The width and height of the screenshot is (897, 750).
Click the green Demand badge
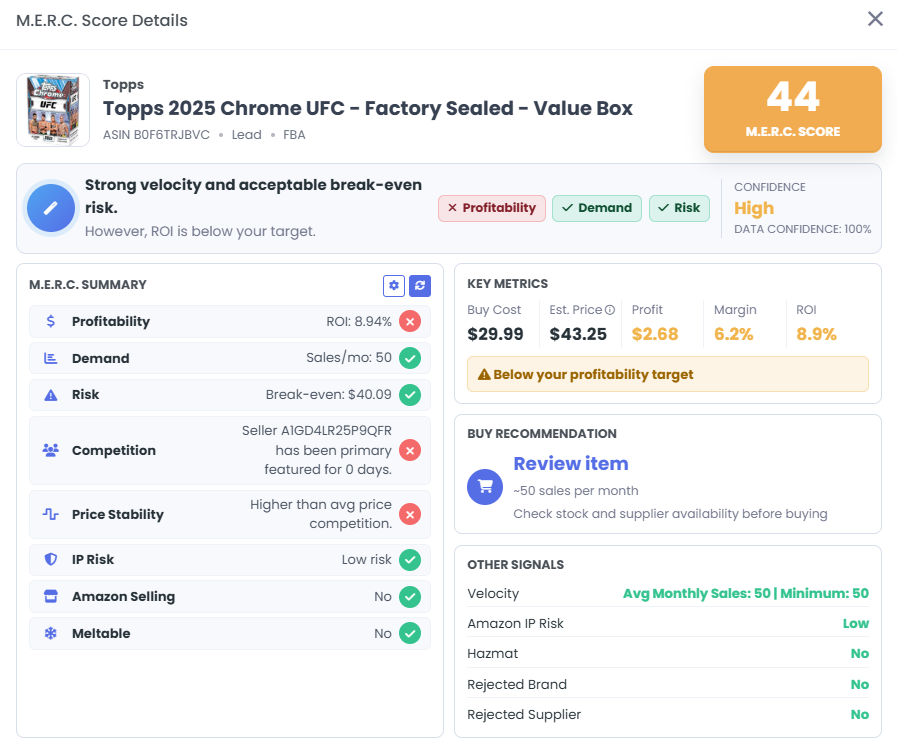597,208
